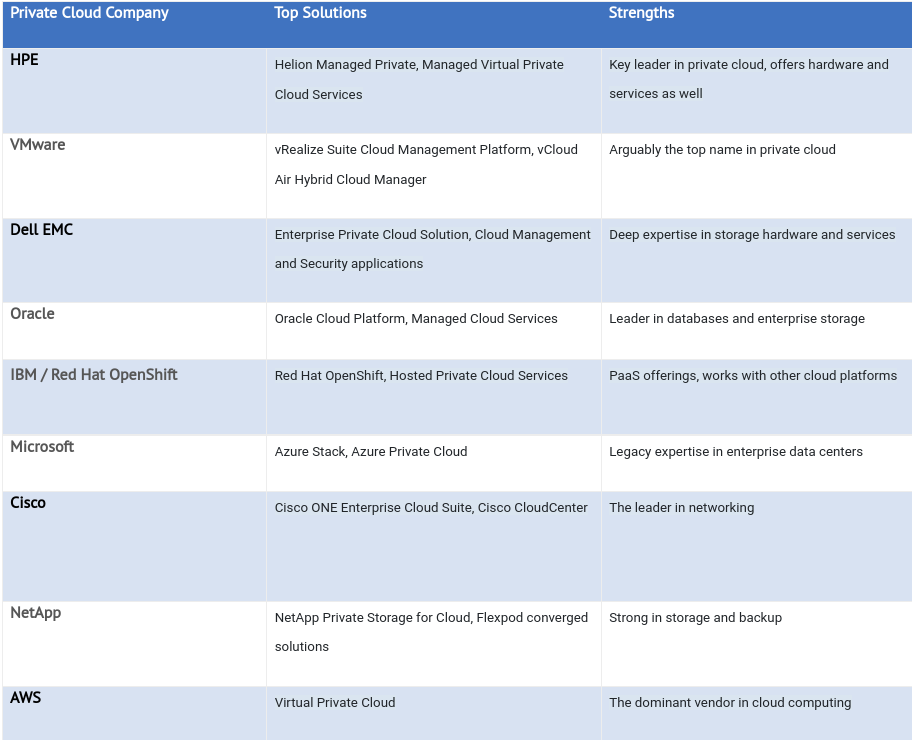Click 'Key leader in private cloud' strength
This screenshot has height=740, width=912.
(x=686, y=65)
